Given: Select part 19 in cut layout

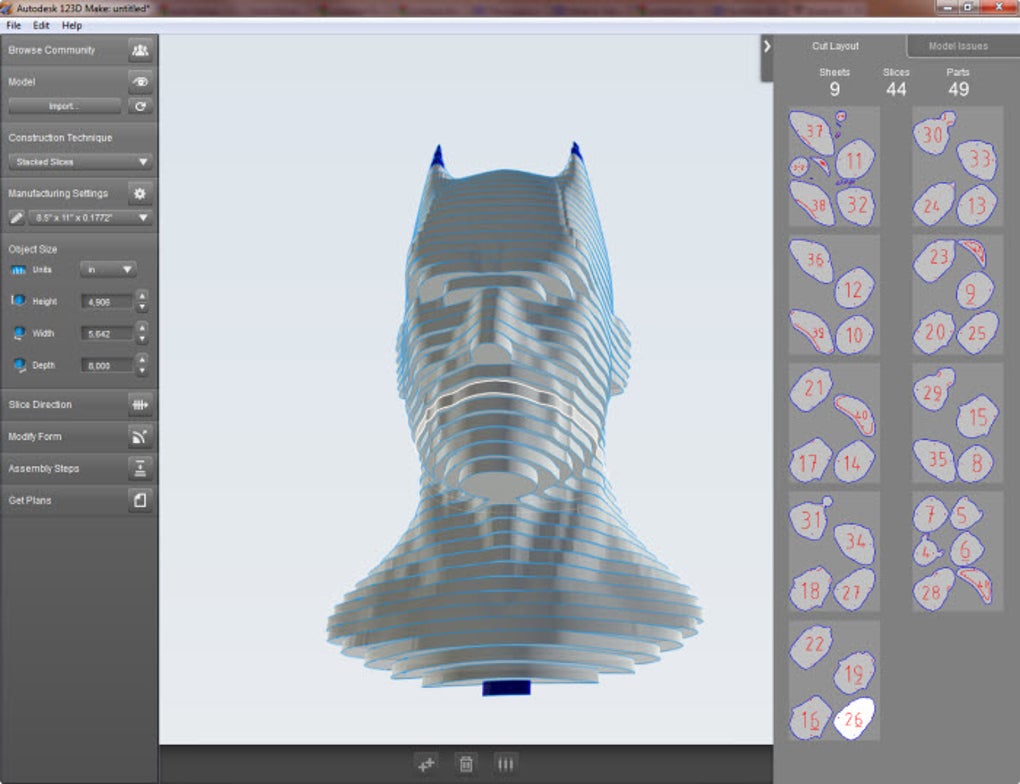Looking at the screenshot, I should (855, 674).
